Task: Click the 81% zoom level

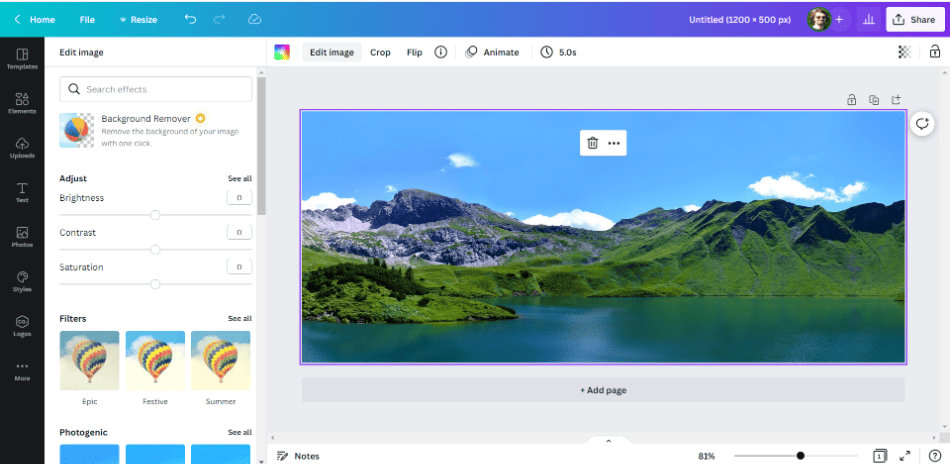Action: click(x=706, y=456)
